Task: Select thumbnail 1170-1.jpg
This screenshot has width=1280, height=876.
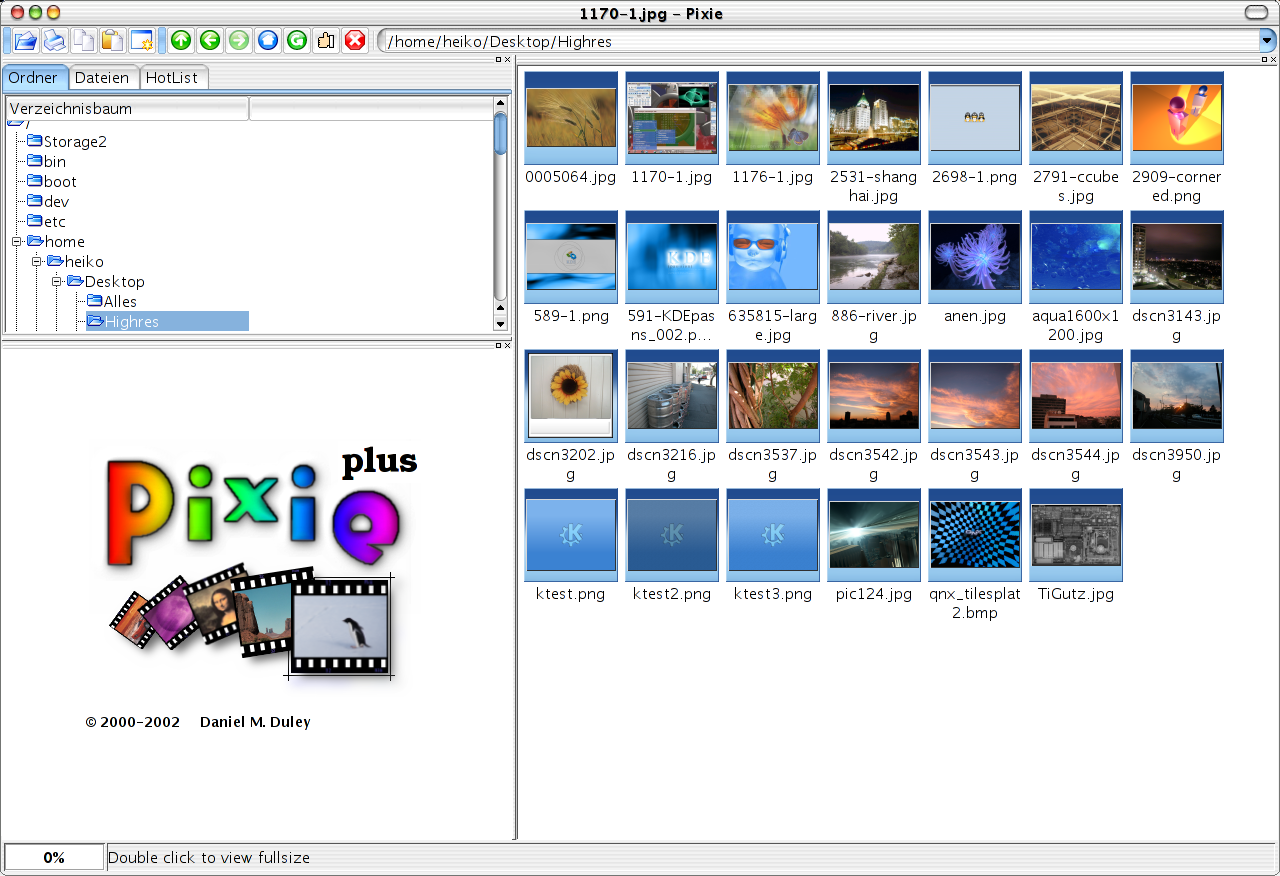Action: pos(672,119)
